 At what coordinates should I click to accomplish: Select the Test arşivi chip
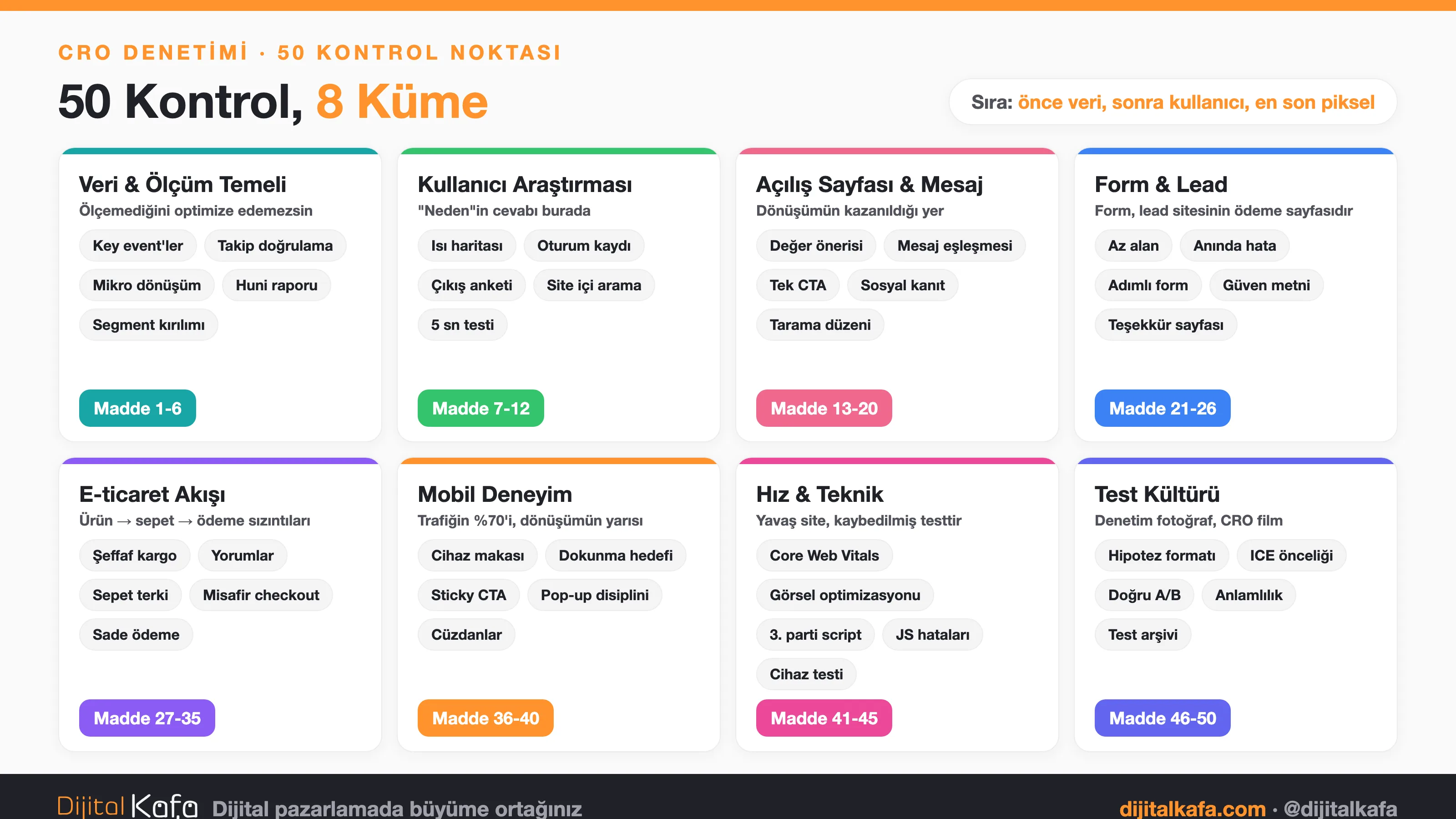coord(1143,634)
